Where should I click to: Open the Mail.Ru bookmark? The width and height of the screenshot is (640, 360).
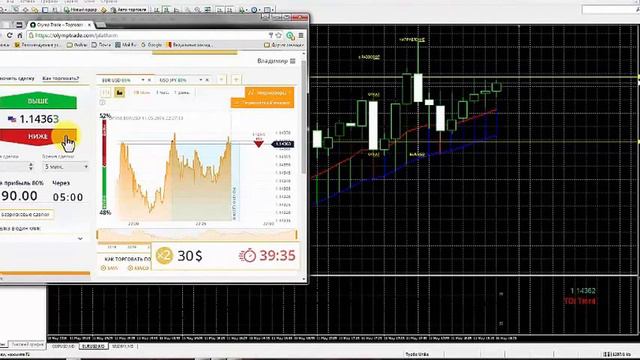click(x=126, y=45)
